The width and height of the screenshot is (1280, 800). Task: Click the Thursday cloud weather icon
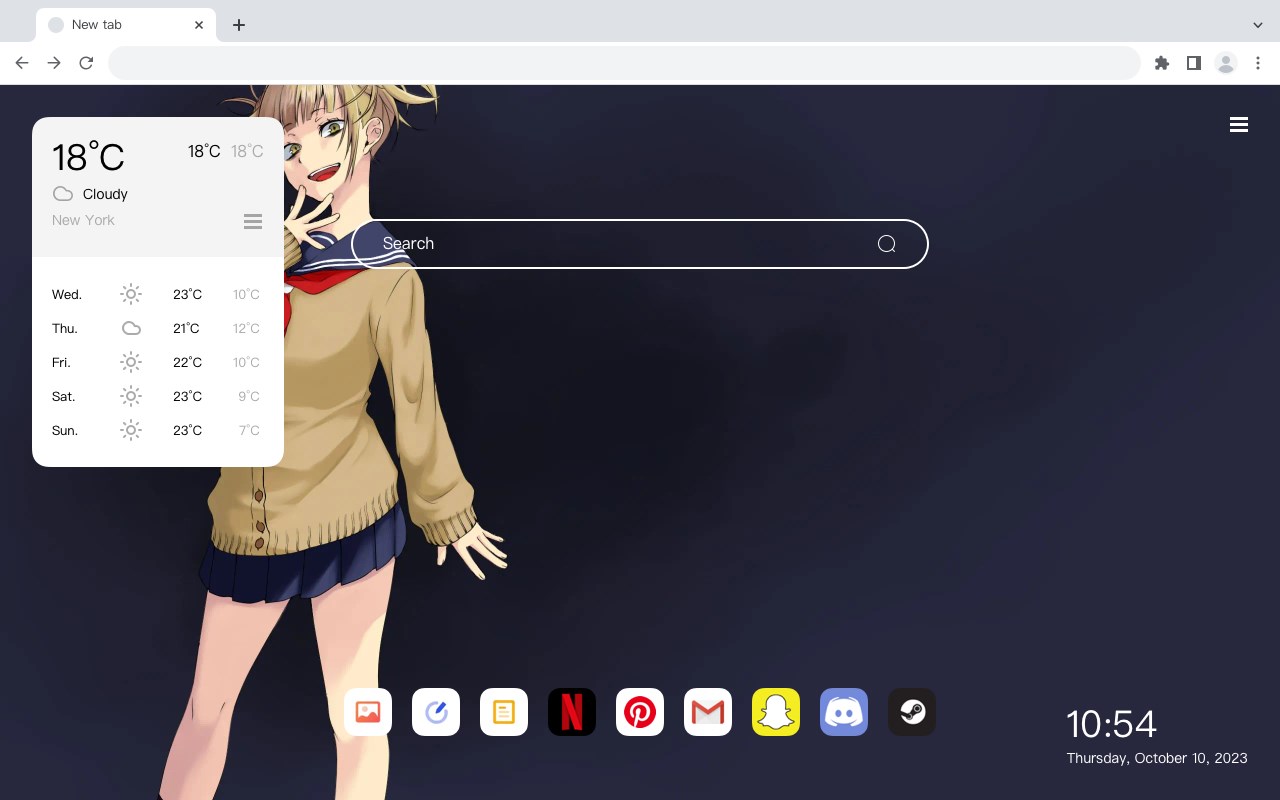click(x=131, y=328)
